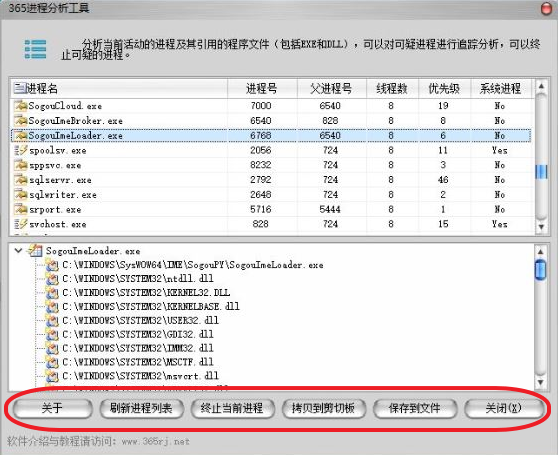Viewport: 558px width, 455px height.
Task: Click the module icon beside ntdll.dll
Action: click(52, 279)
